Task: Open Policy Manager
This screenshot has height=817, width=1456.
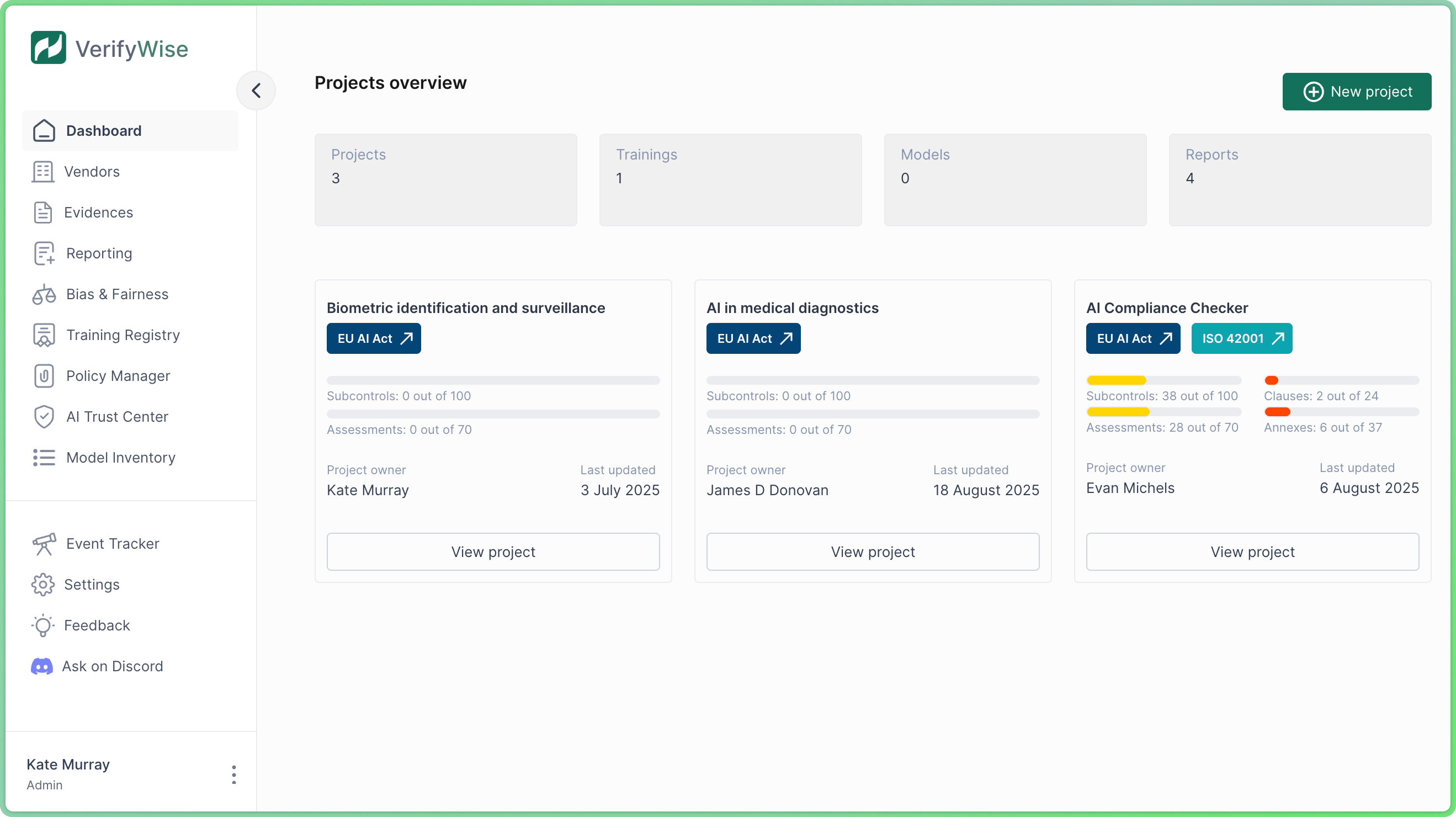Action: (x=130, y=375)
